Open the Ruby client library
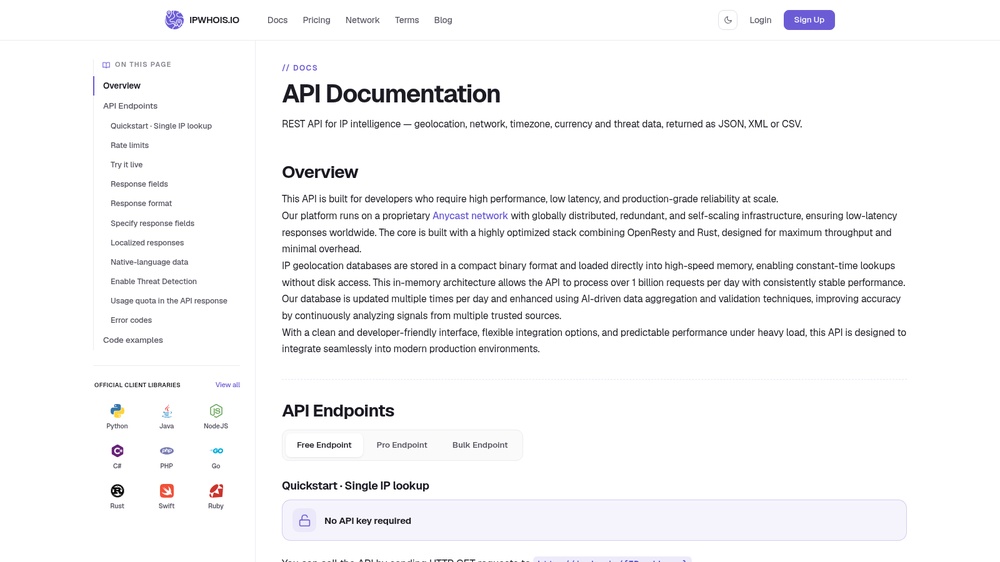 [216, 497]
